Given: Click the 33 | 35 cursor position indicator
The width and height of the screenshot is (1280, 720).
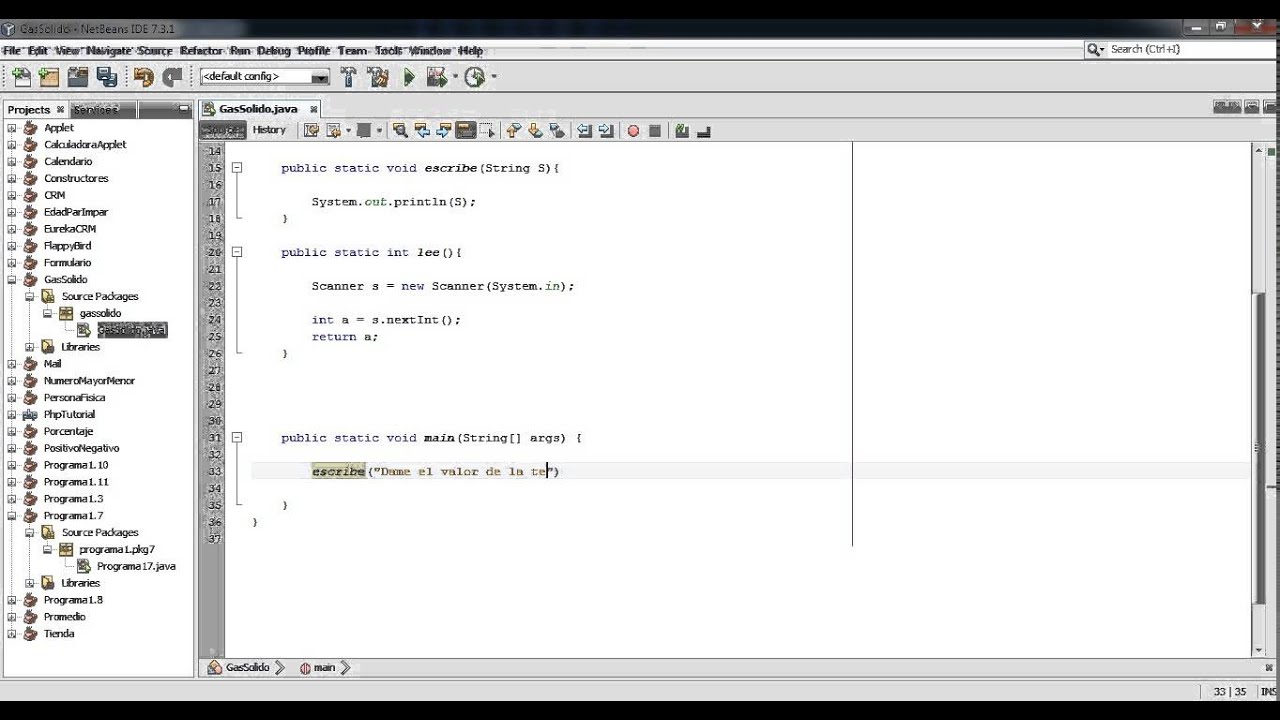Looking at the screenshot, I should [x=1229, y=691].
